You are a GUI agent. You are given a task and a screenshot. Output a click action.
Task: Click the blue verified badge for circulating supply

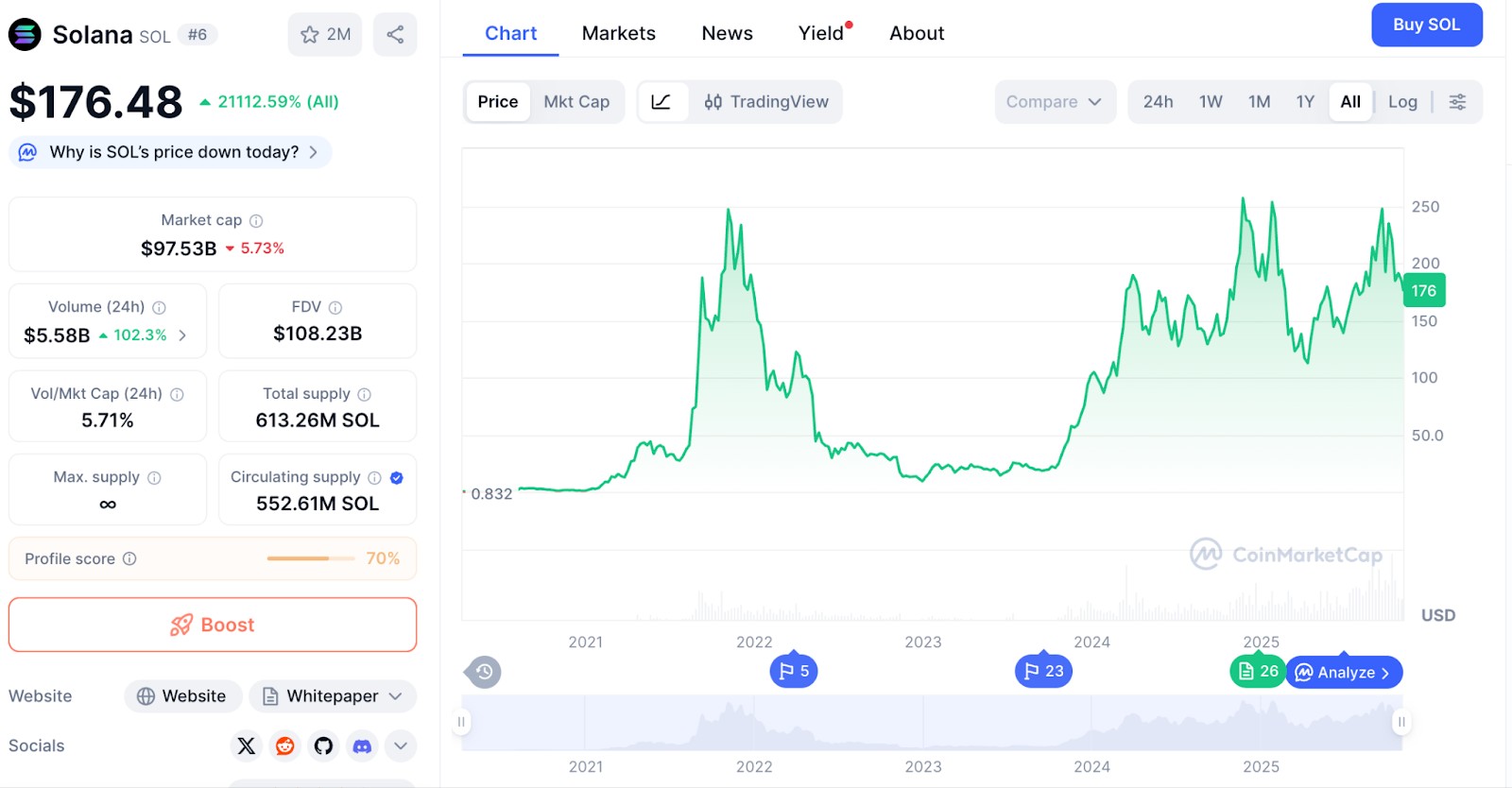coord(397,478)
